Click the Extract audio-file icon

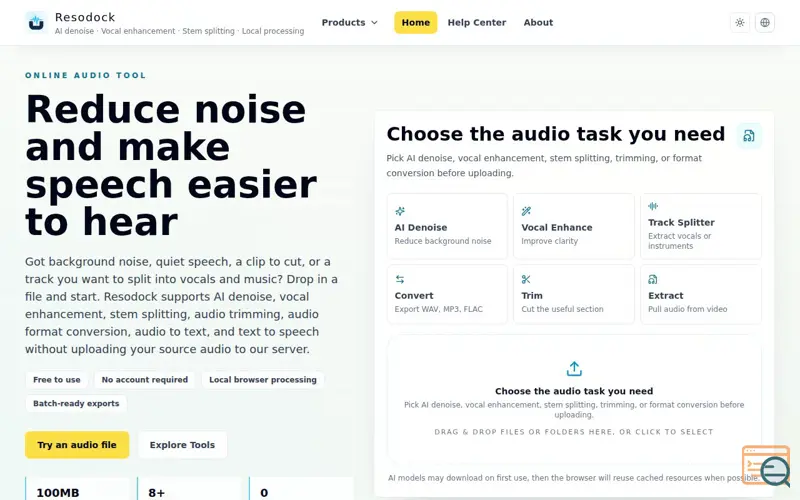(653, 279)
